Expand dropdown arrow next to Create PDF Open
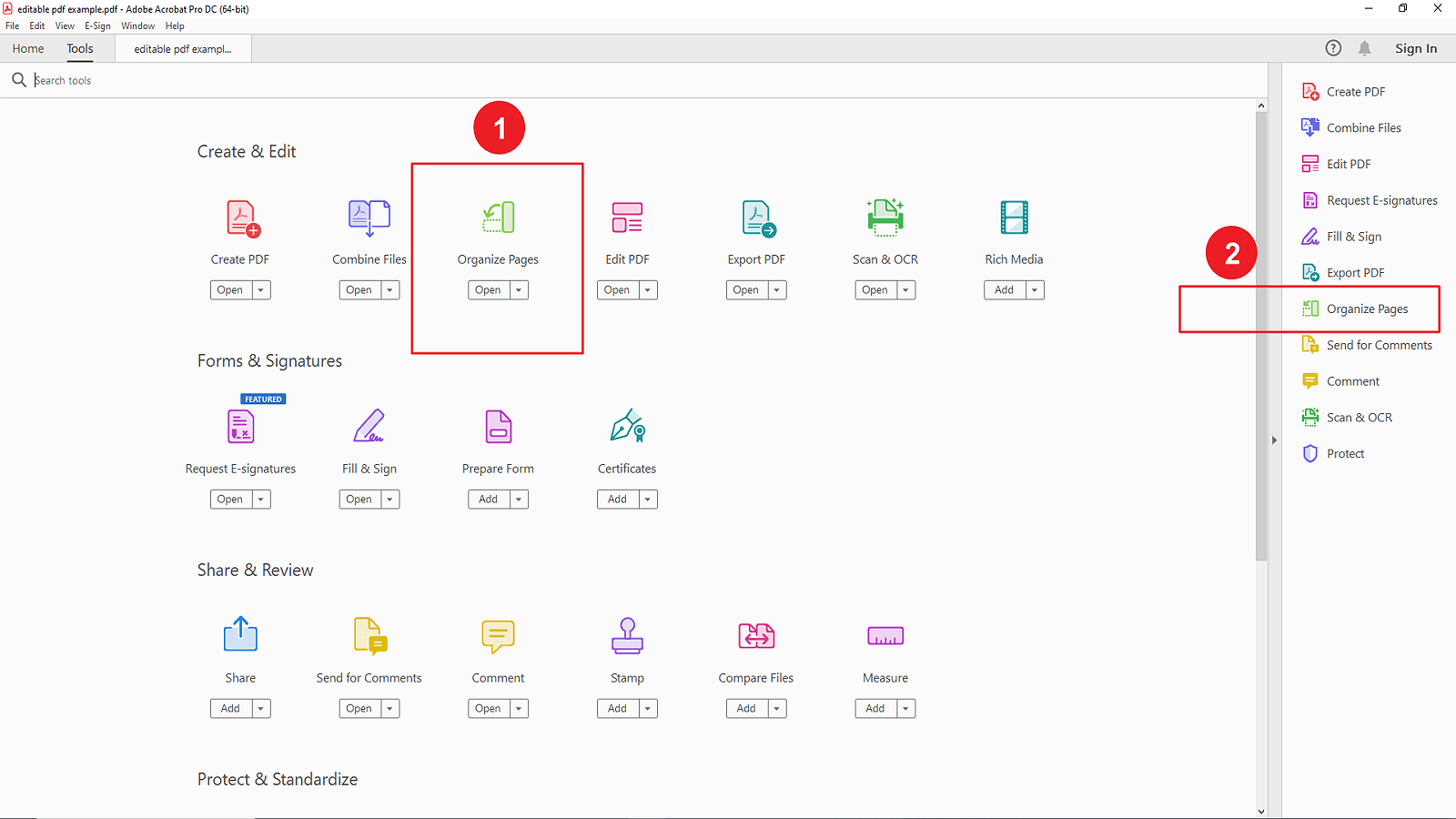This screenshot has width=1456, height=819. pyautogui.click(x=261, y=290)
